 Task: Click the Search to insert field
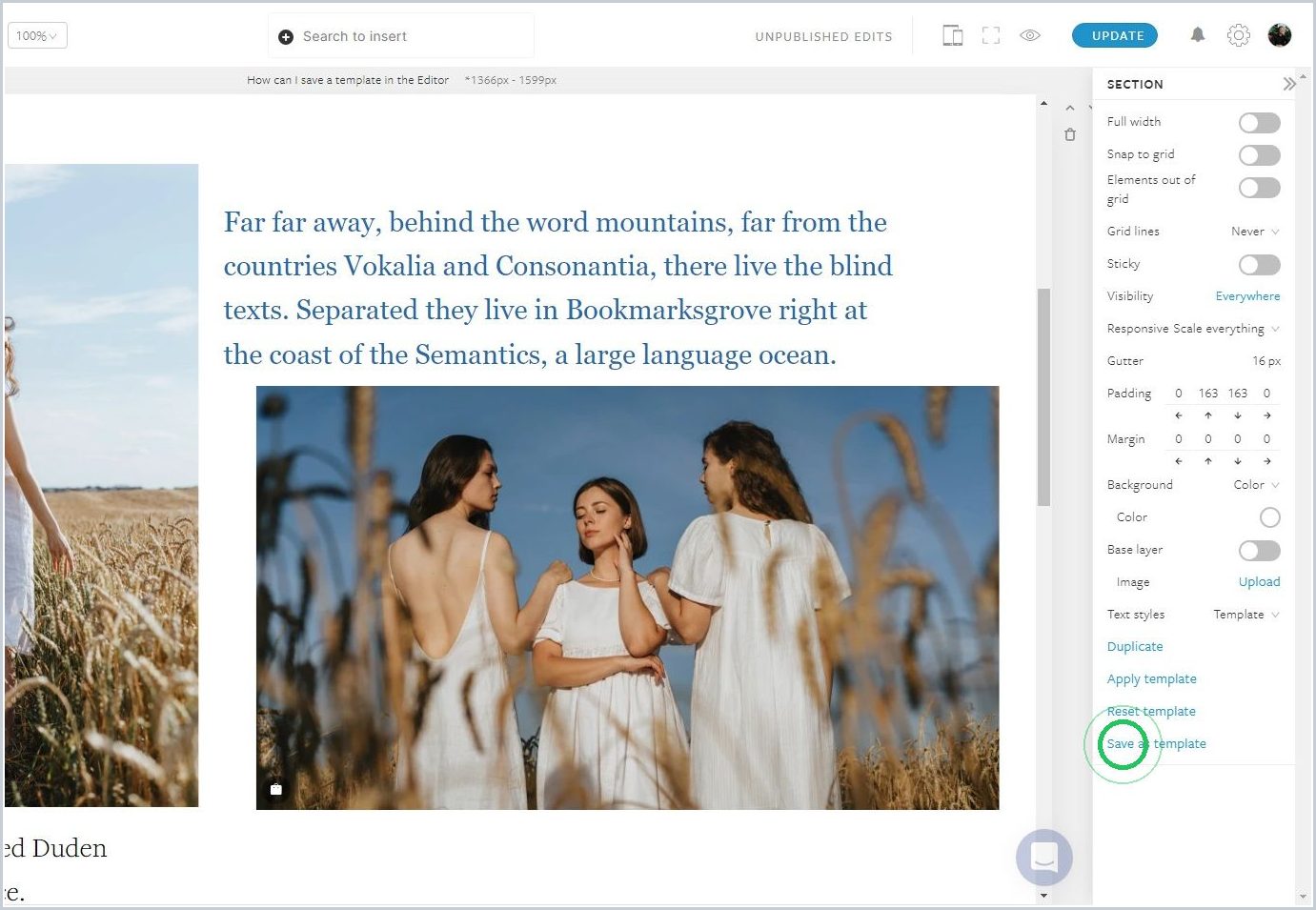[401, 36]
